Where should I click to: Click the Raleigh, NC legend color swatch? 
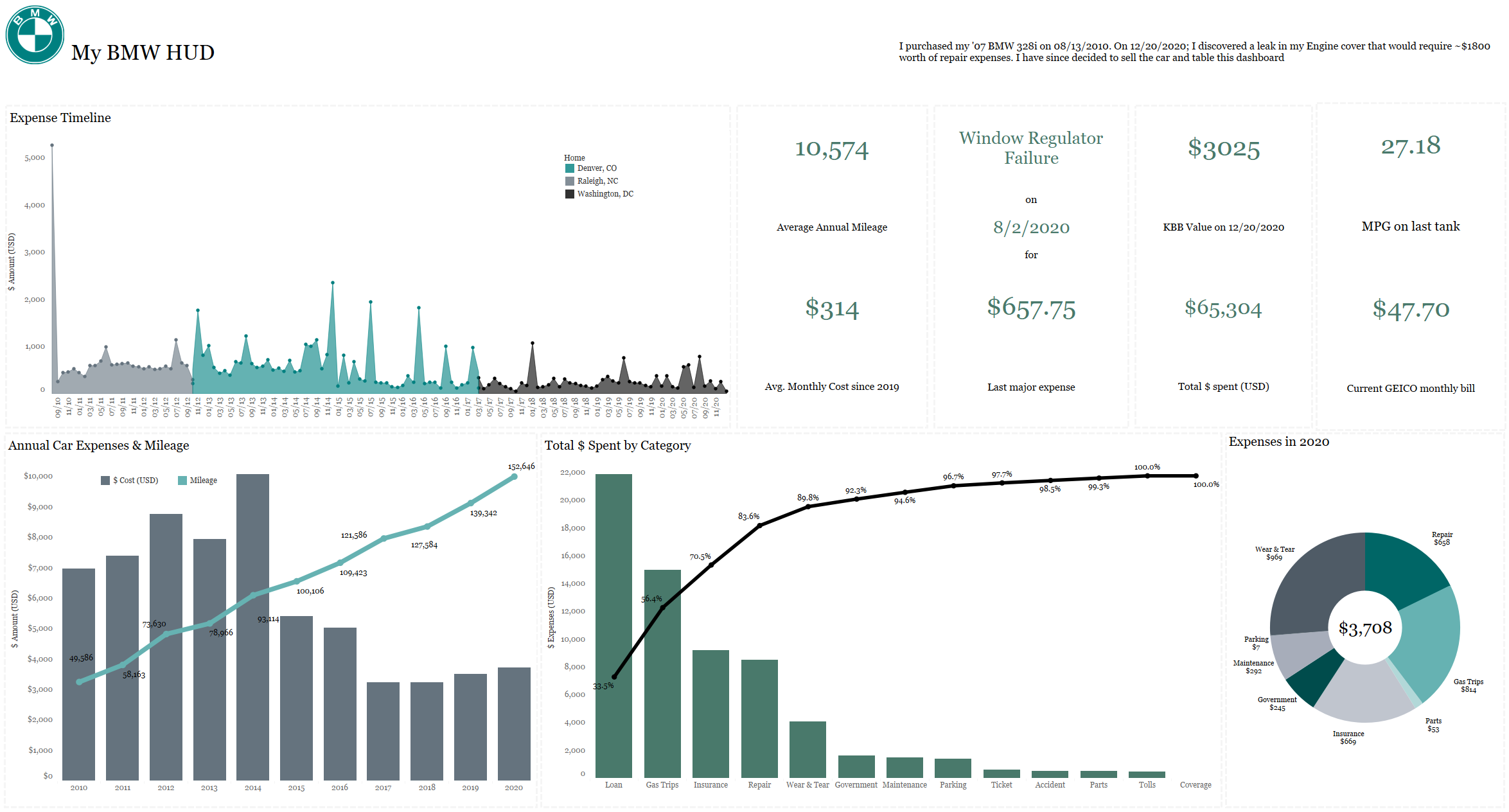tap(569, 181)
